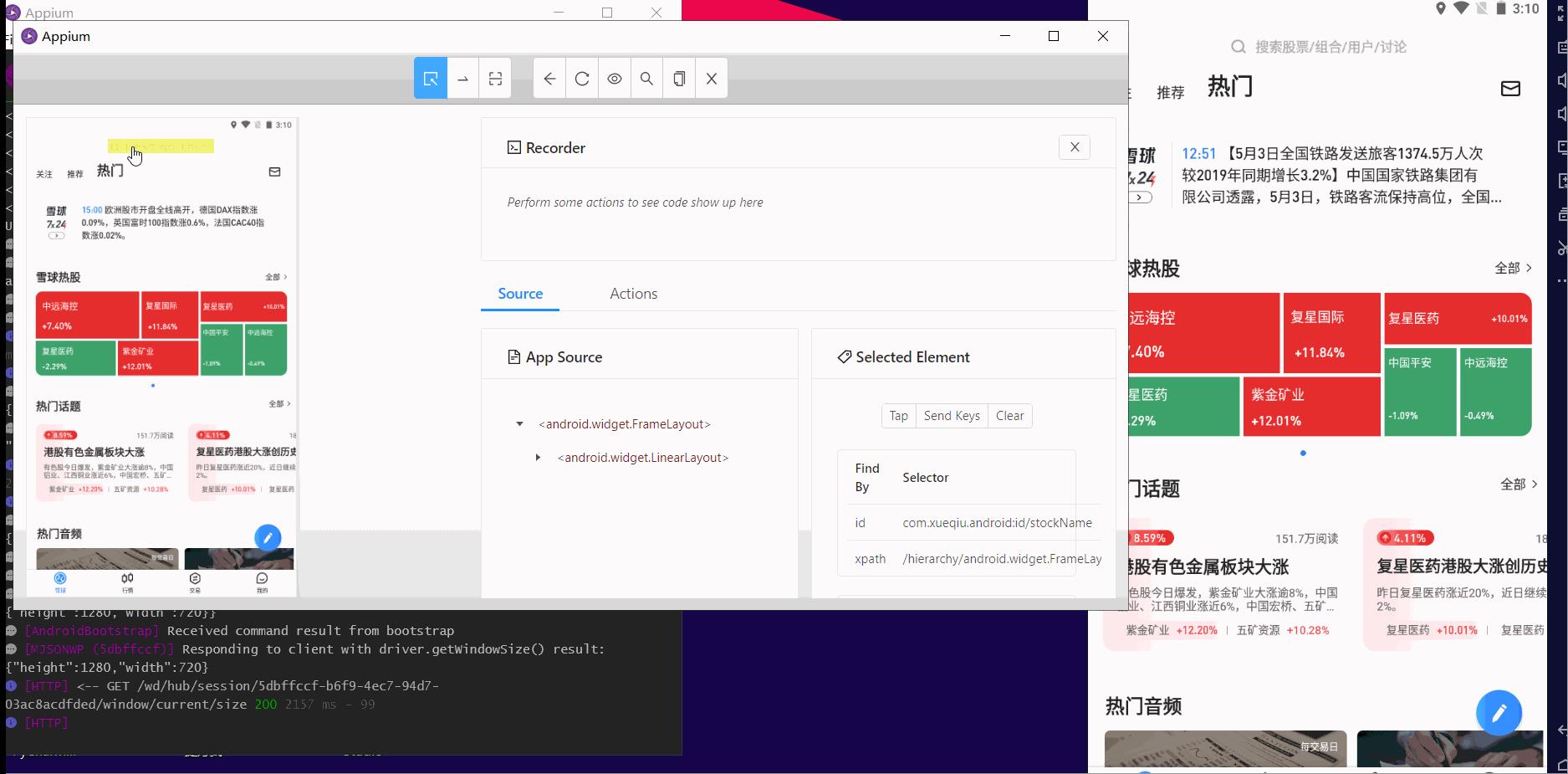Click 复星国际 +11.84% tile in preview
Screen dimensions: 1568x774
(x=170, y=315)
